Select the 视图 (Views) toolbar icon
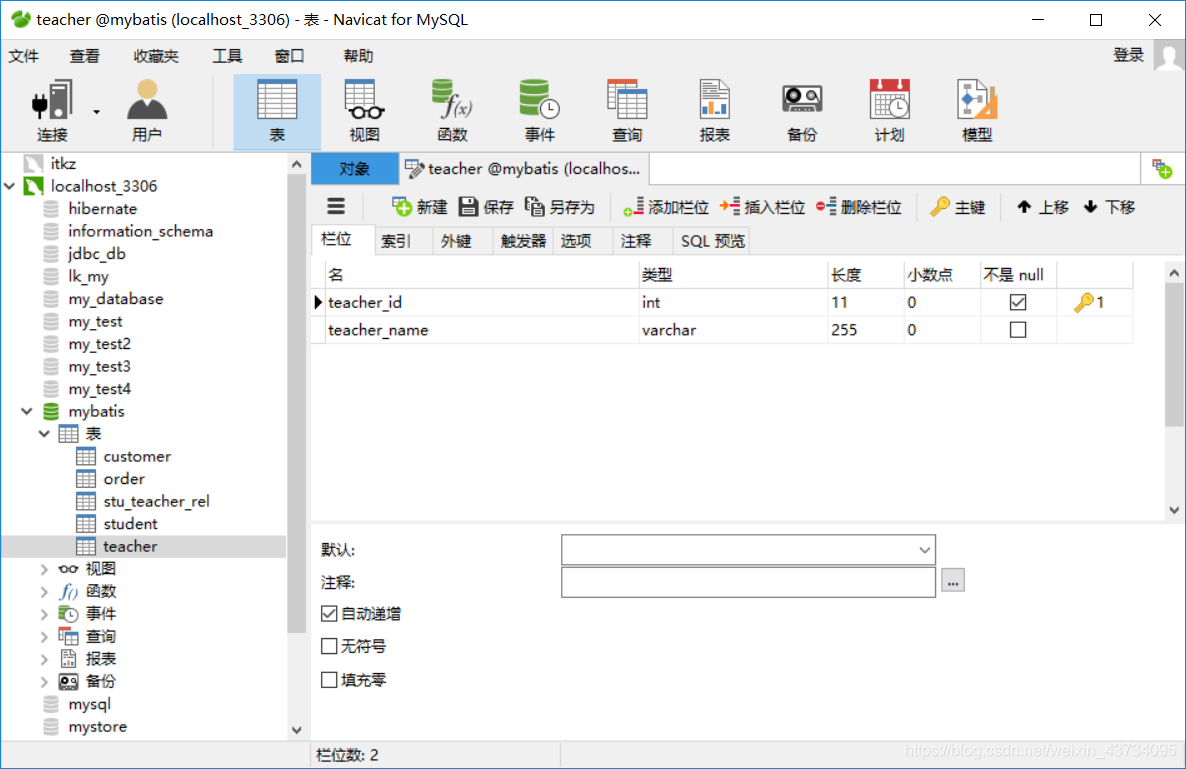The image size is (1186, 769). pyautogui.click(x=363, y=108)
